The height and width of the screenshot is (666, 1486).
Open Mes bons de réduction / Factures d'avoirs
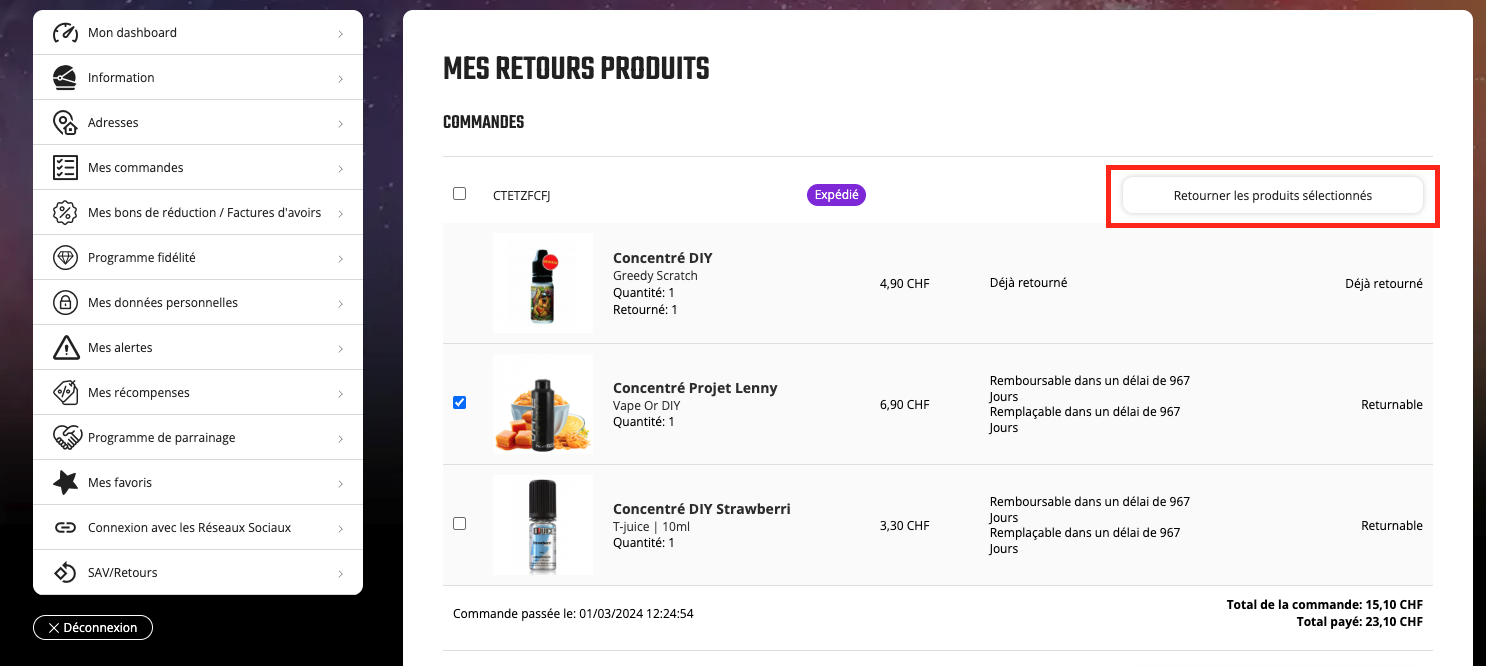pos(198,212)
